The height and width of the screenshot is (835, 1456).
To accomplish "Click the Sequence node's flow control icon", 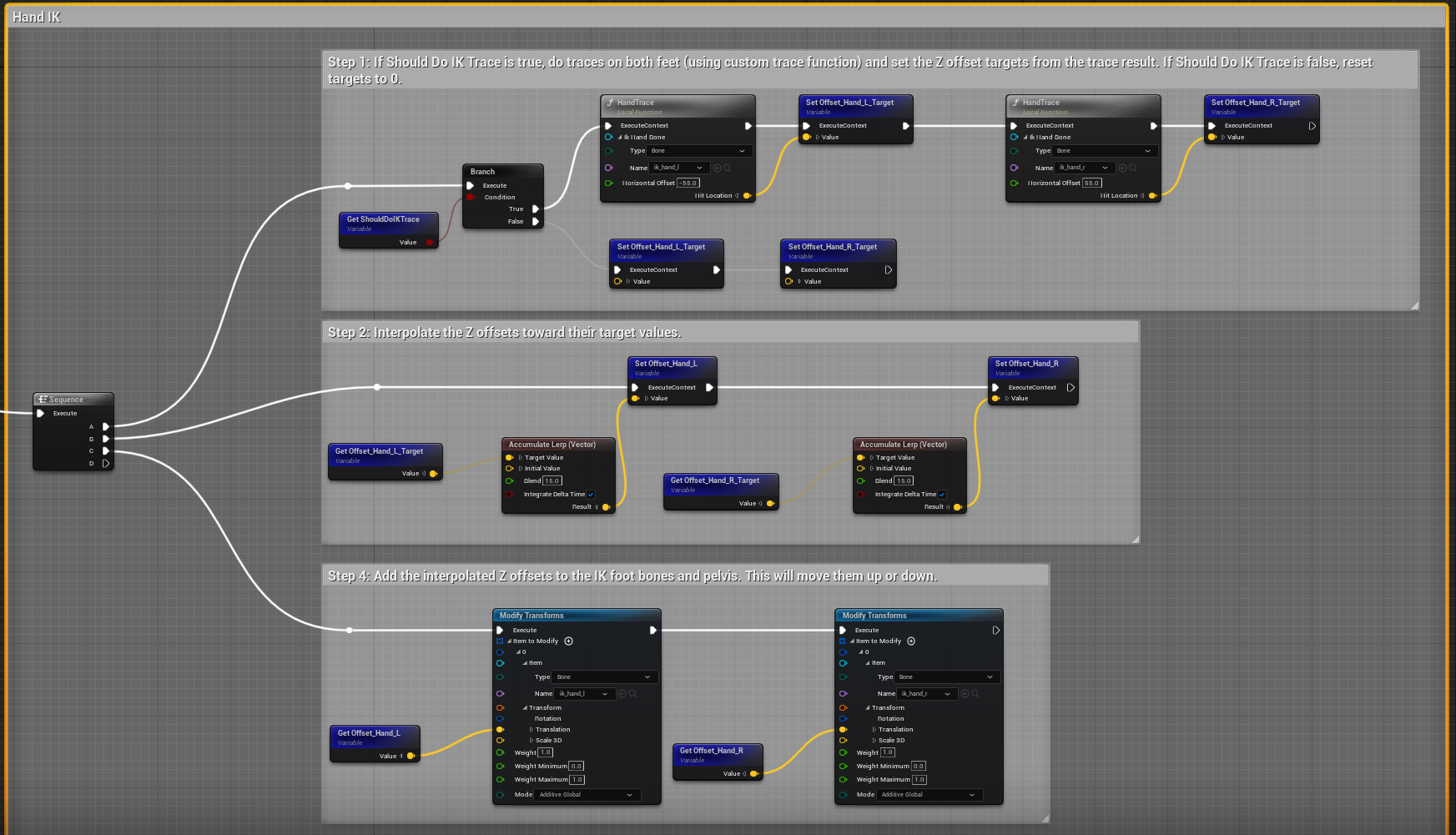I will [x=43, y=399].
